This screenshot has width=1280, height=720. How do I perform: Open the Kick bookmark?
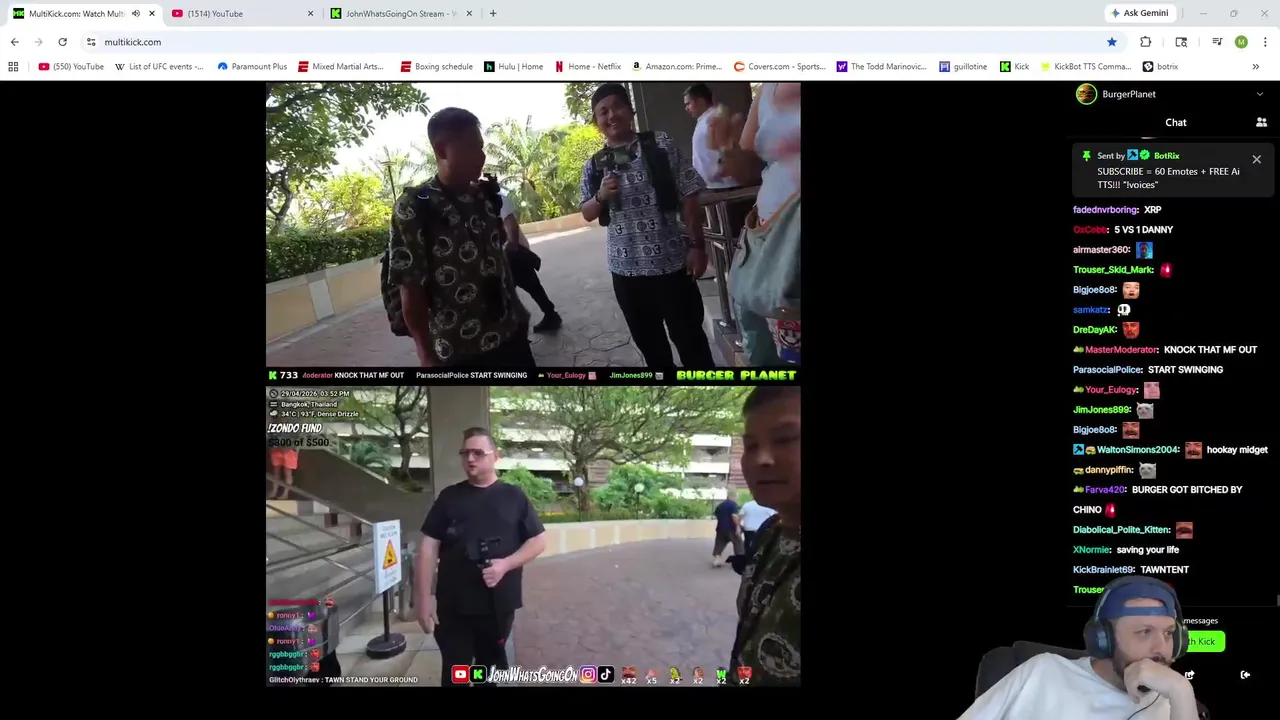(1014, 67)
